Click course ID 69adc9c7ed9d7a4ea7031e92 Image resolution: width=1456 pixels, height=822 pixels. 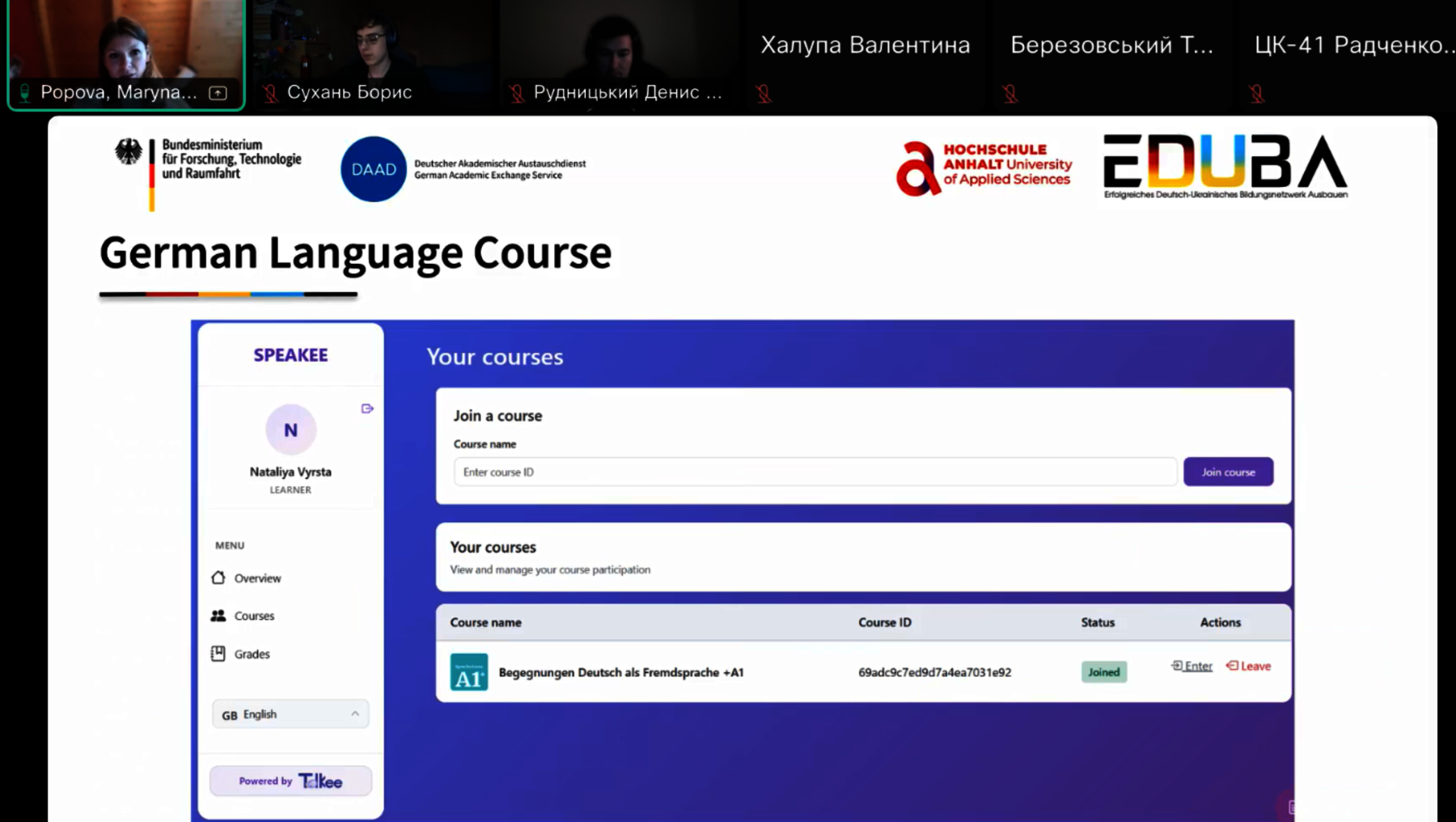coord(934,672)
